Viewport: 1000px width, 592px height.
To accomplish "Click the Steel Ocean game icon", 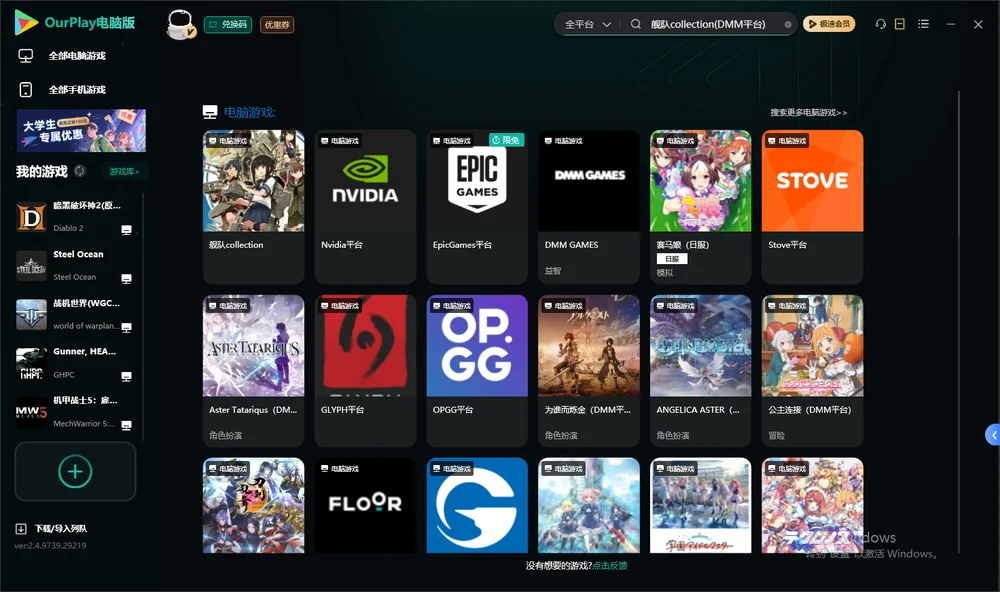I will 31,266.
